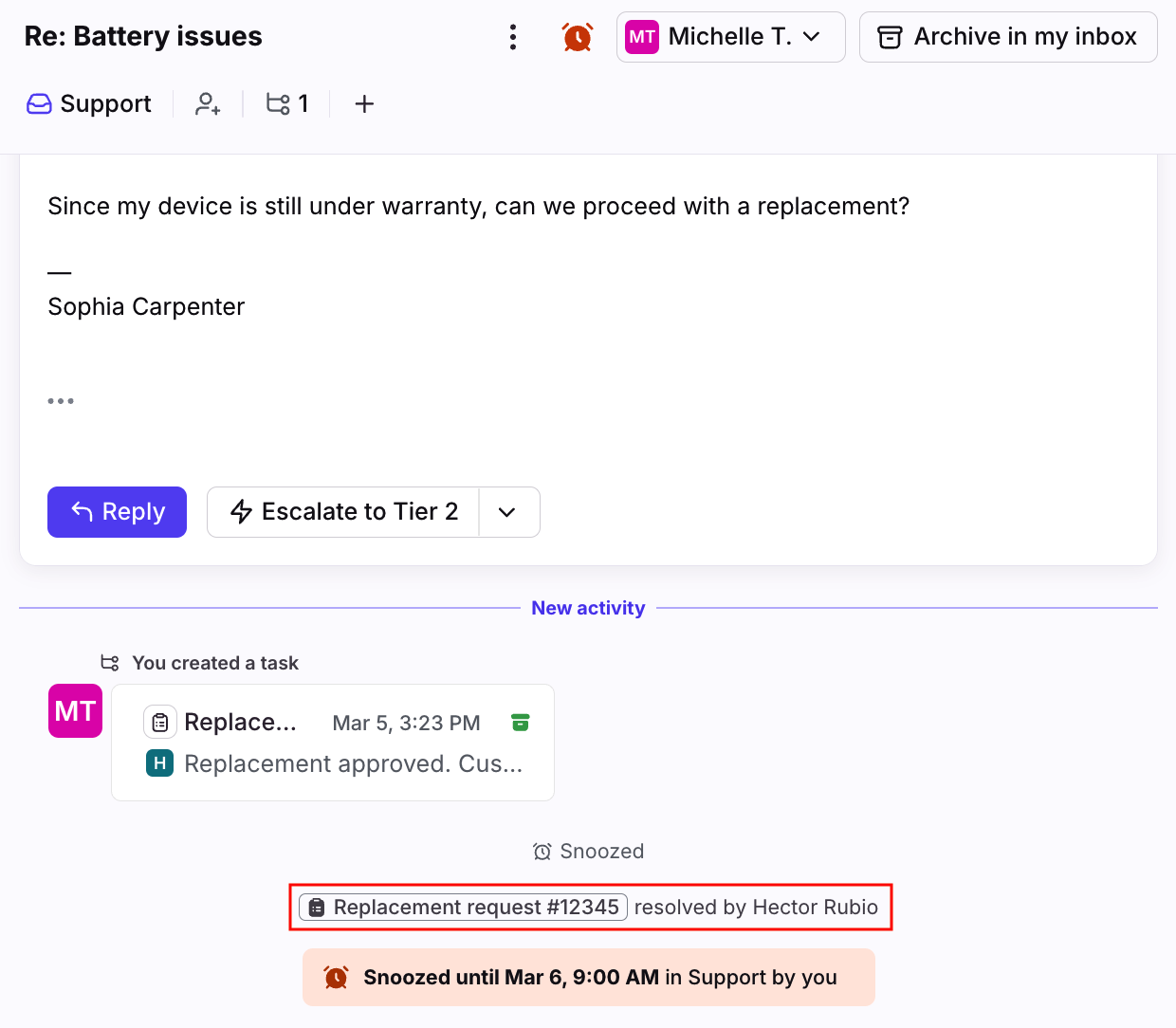This screenshot has width=1176, height=1028.
Task: Click the clipboard icon on task card
Action: pos(160,723)
